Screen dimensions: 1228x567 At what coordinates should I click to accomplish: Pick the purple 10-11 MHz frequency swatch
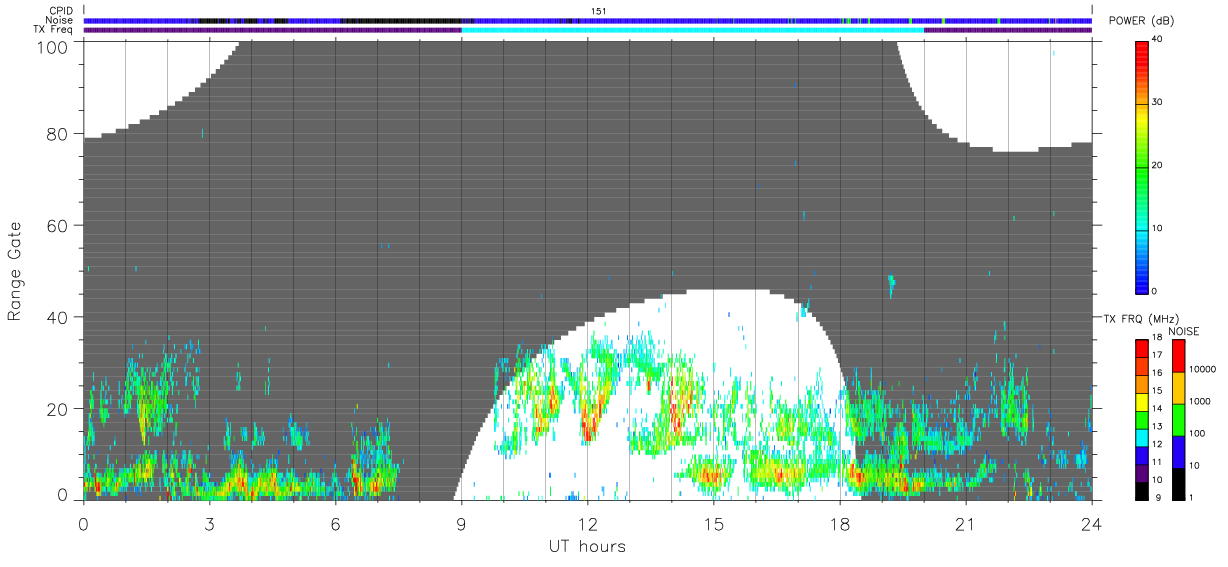pos(1141,474)
